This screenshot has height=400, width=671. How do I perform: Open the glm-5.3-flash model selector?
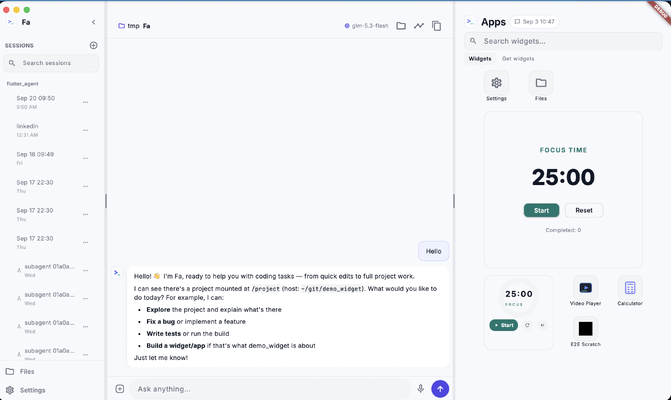[366, 26]
